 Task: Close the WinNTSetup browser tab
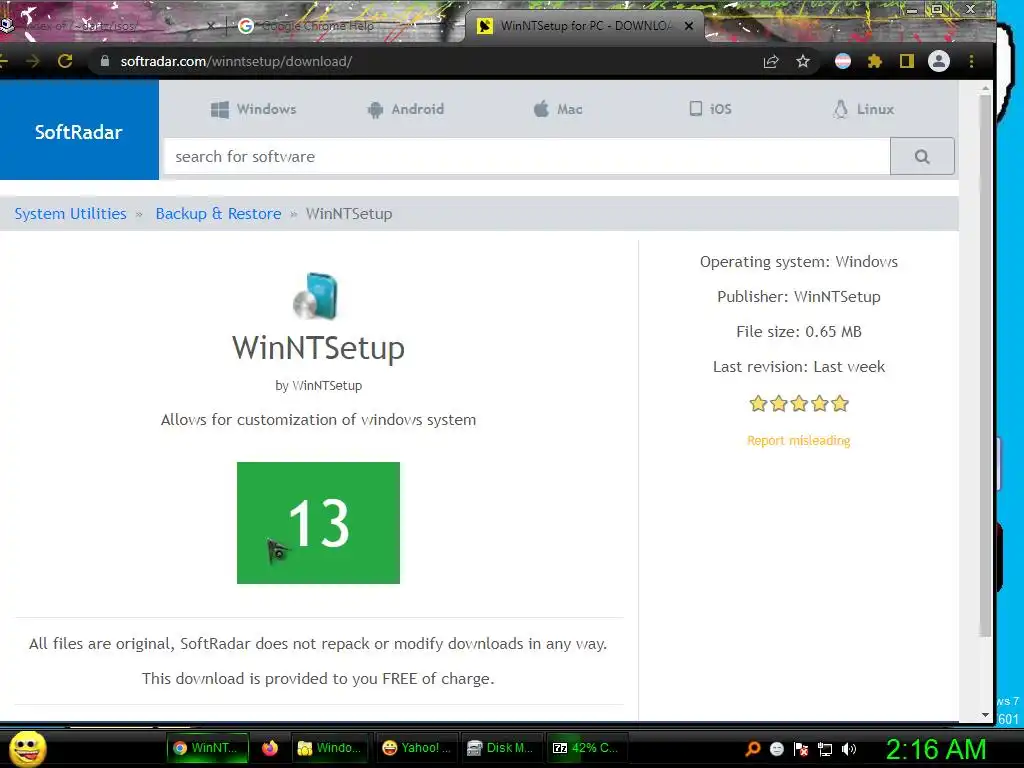pyautogui.click(x=688, y=26)
